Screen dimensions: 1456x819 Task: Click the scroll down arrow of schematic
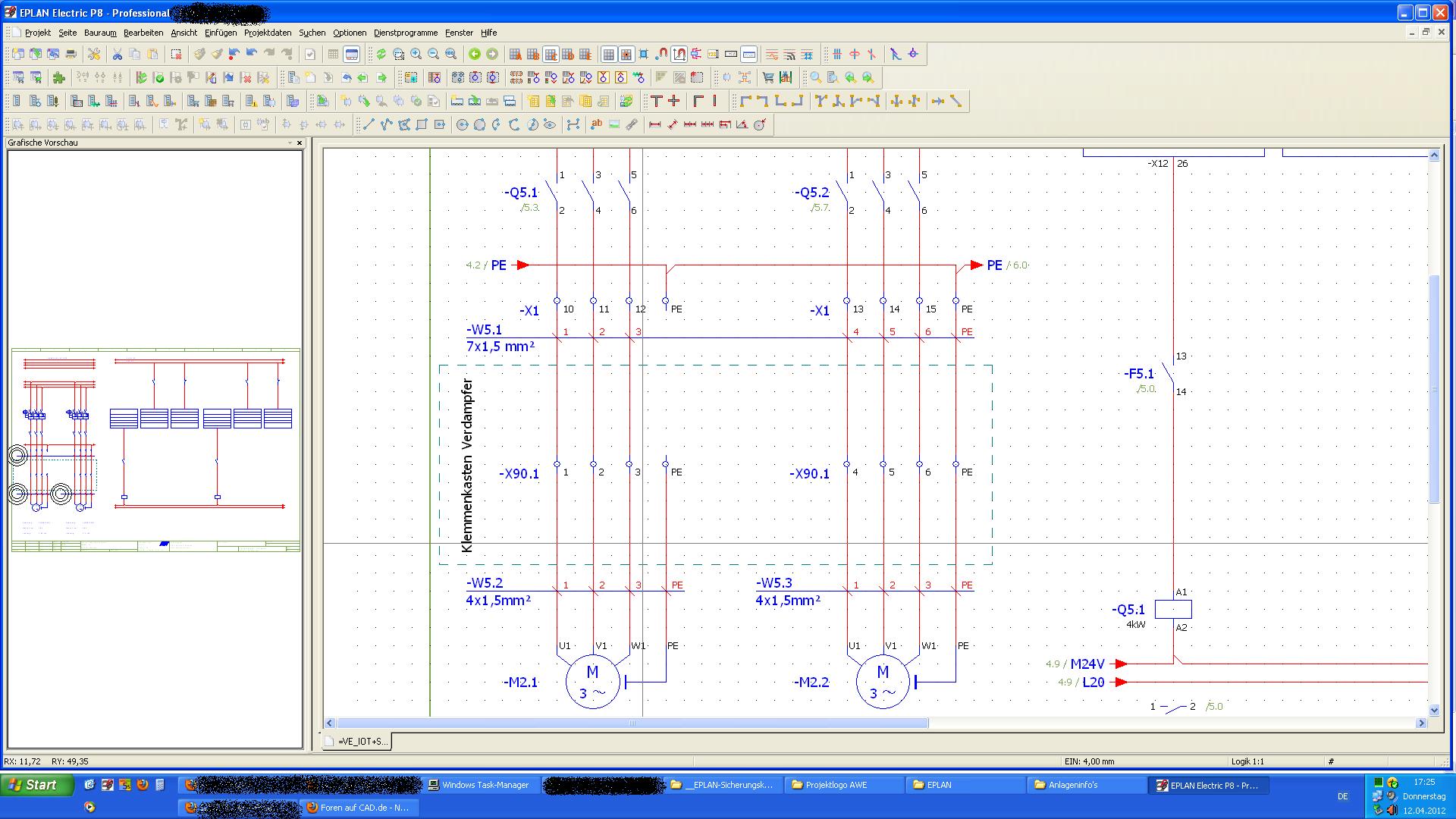pyautogui.click(x=1434, y=711)
